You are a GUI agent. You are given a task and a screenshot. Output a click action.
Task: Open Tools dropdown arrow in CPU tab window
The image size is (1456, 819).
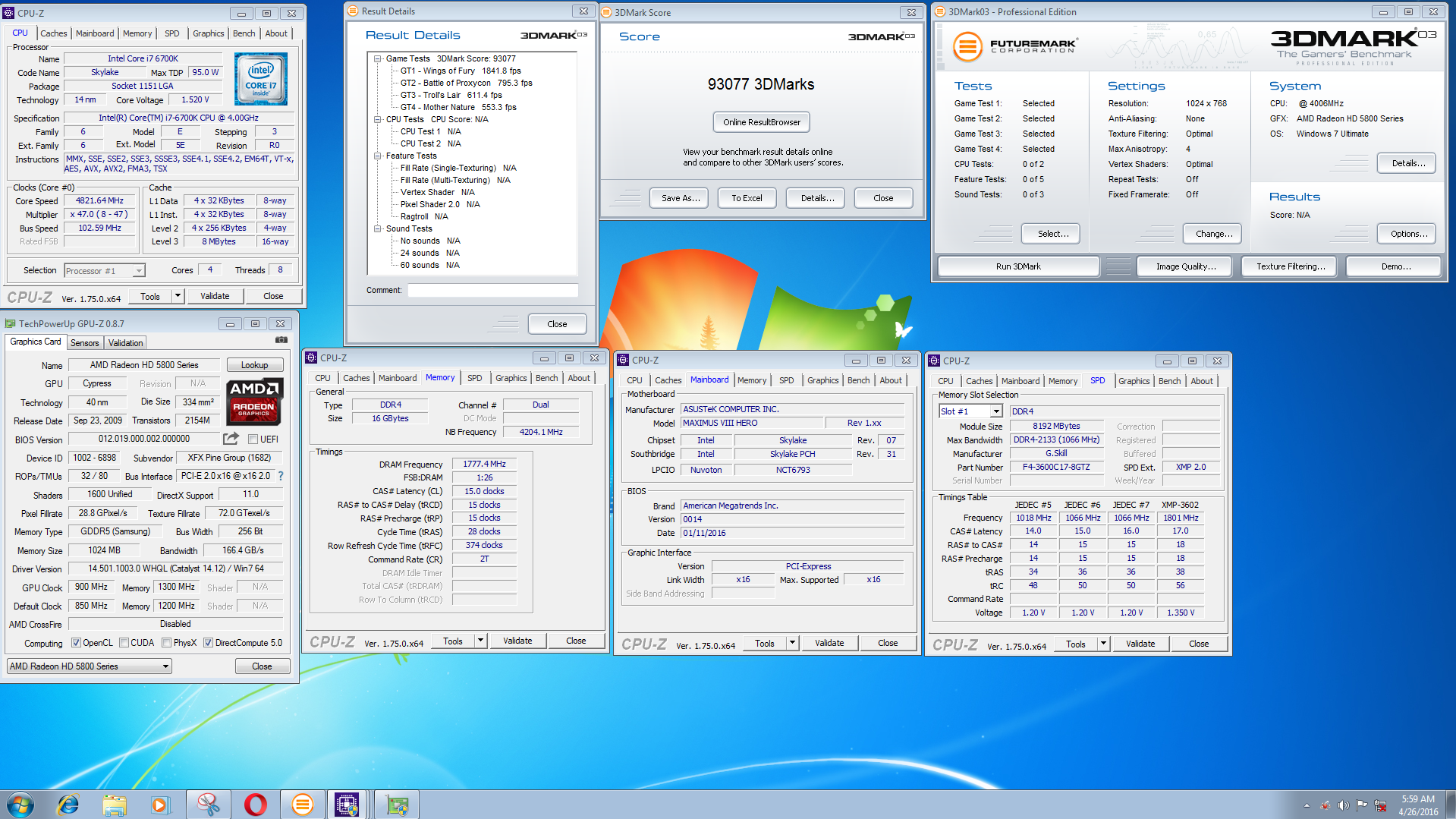click(178, 295)
